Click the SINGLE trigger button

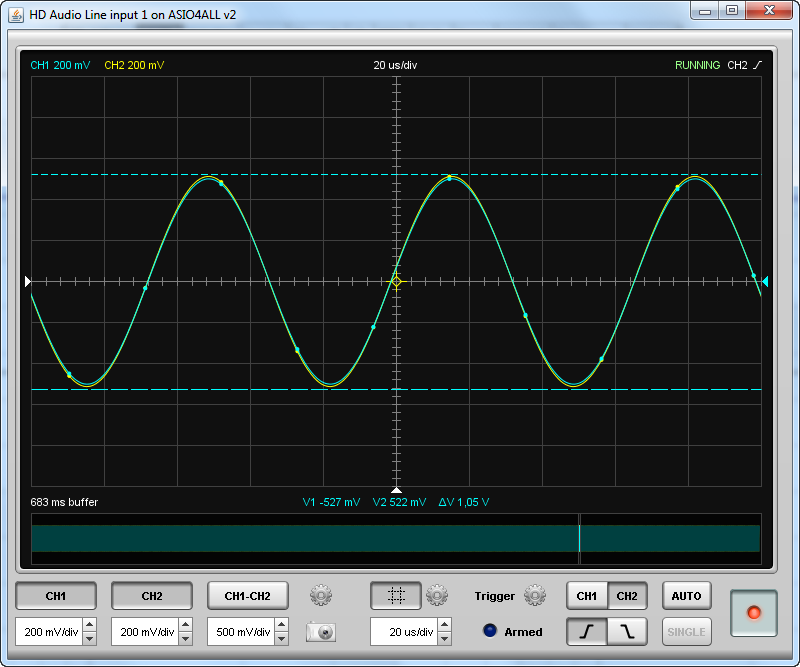pos(686,632)
